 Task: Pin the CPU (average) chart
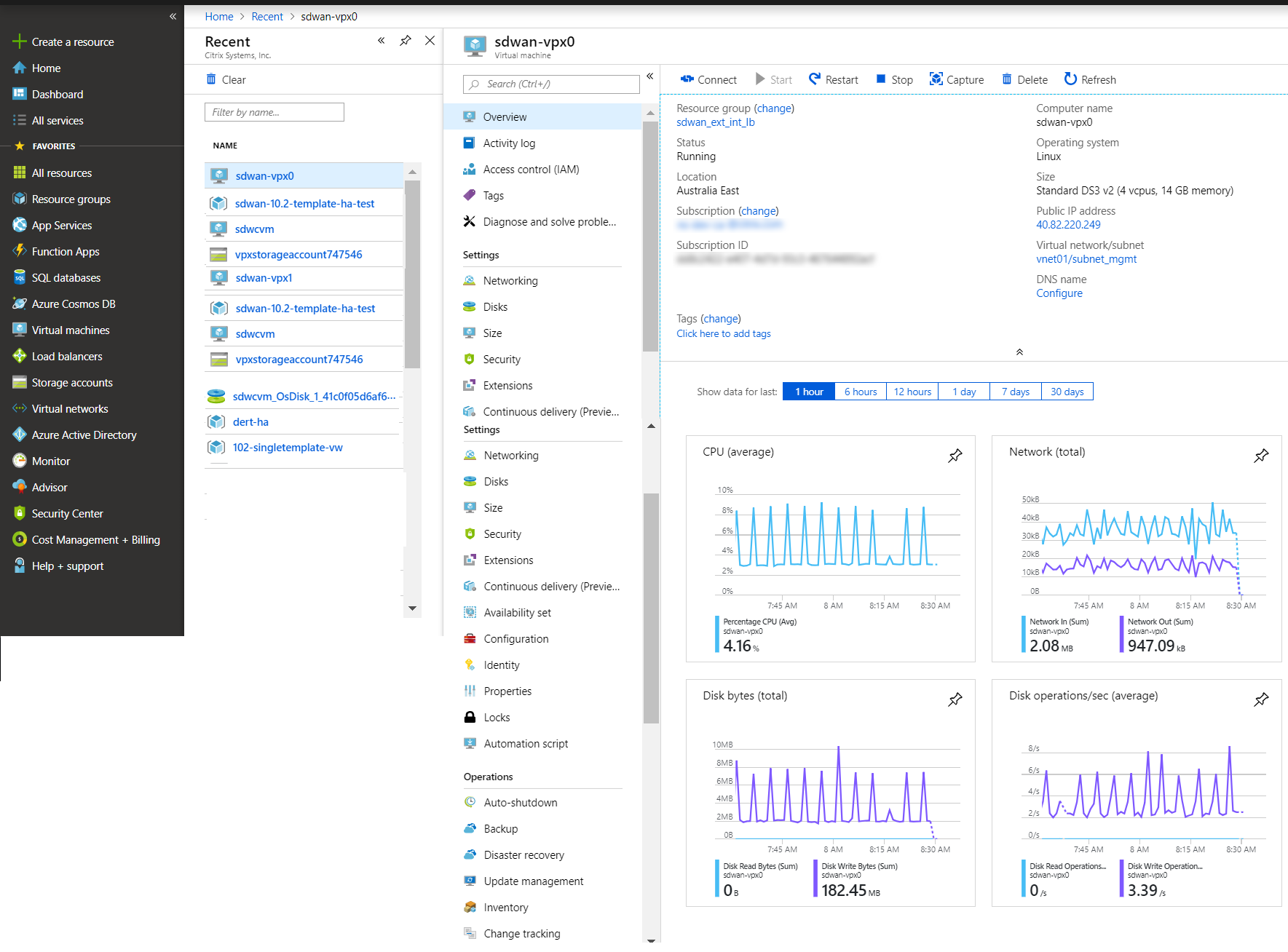tap(955, 456)
